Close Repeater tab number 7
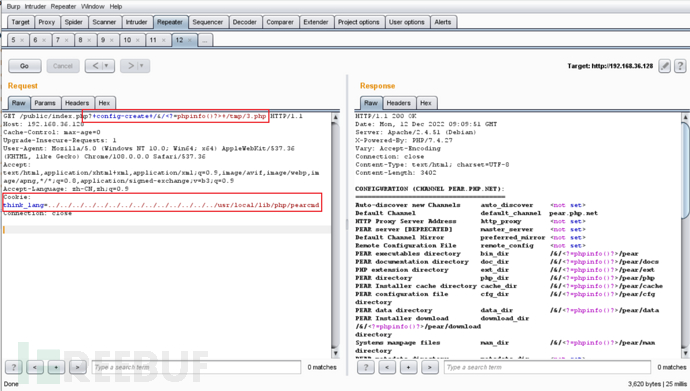690x391 pixels. [66, 40]
